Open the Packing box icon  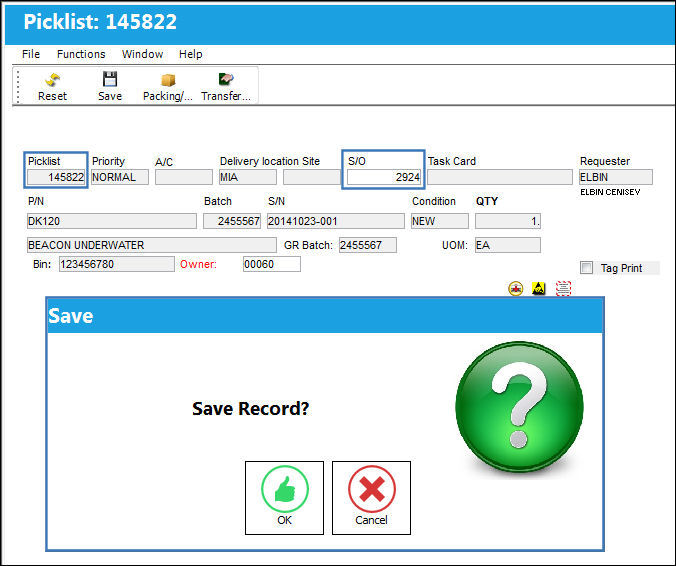point(168,80)
